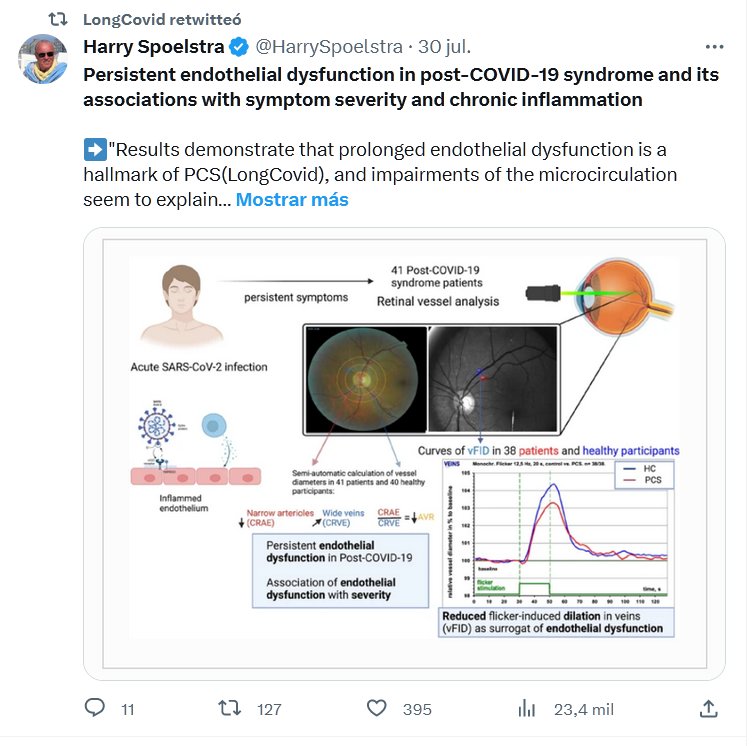Click the Harry Spoelstra display name
The image size is (754, 746).
(x=153, y=47)
